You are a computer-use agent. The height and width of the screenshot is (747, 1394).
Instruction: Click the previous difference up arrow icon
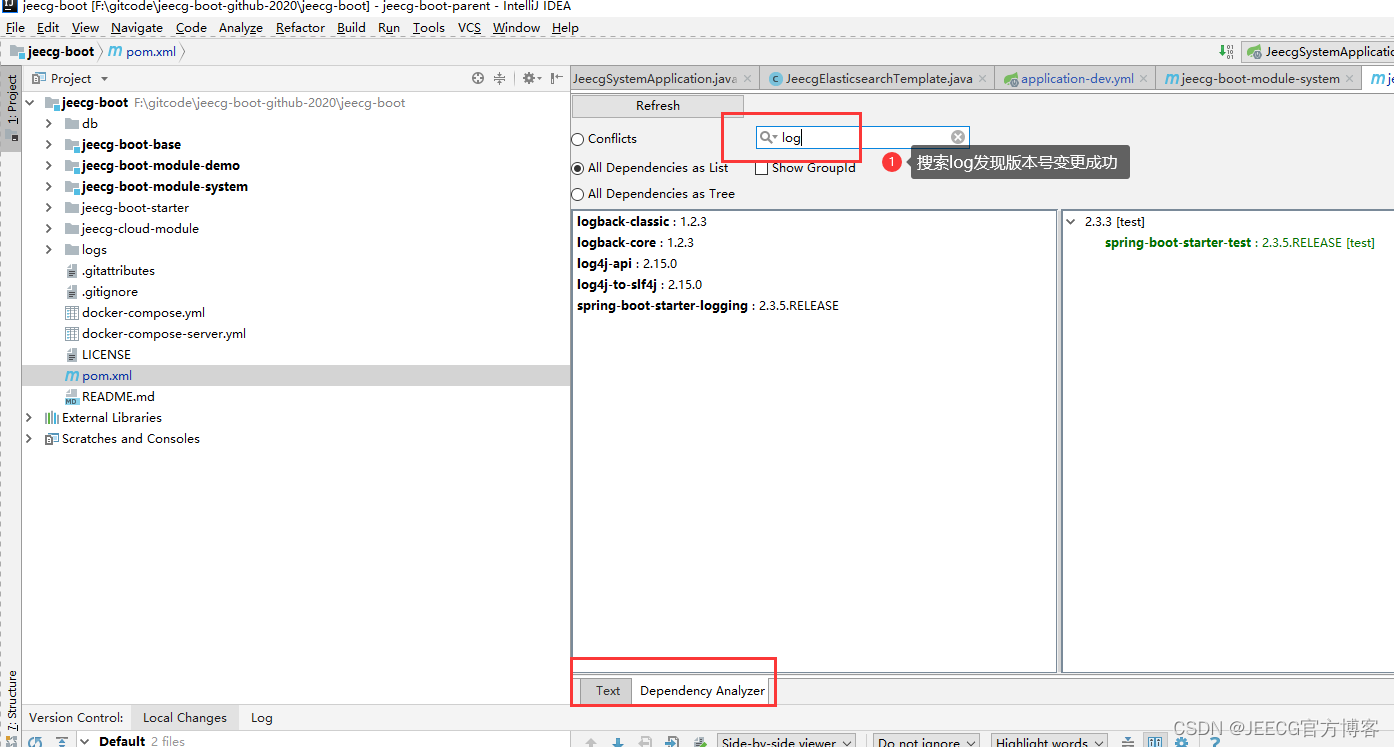[591, 742]
